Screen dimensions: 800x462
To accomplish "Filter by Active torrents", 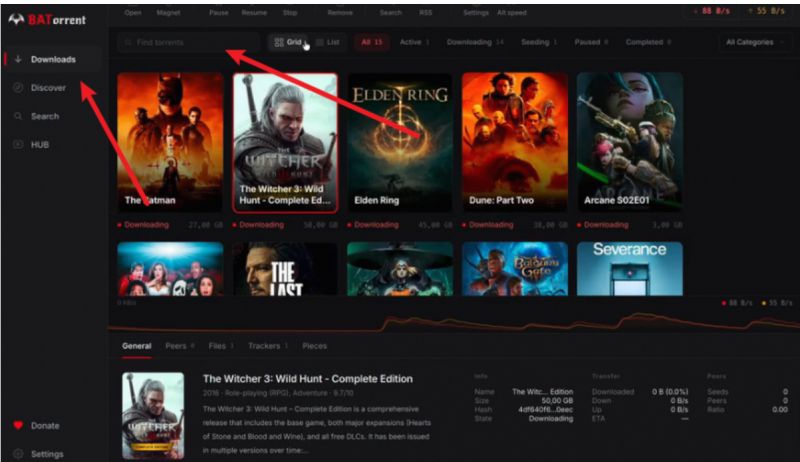I will [414, 42].
